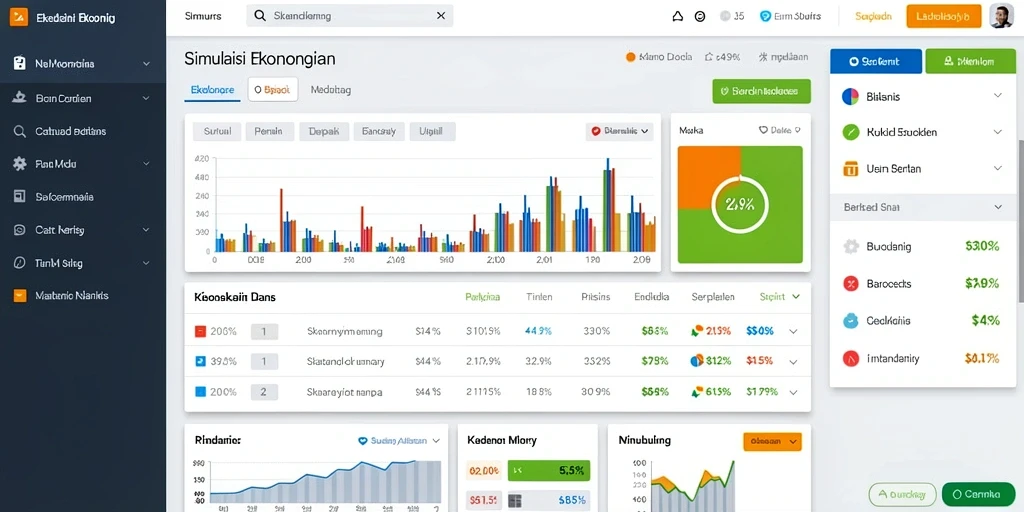Viewport: 1024px width, 512px height.
Task: Switch to the Bpiadi tab
Action: click(273, 89)
